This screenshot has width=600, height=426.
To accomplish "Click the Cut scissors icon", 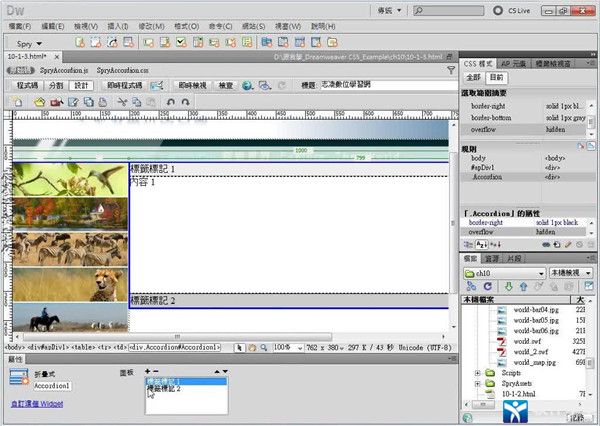I will pyautogui.click(x=122, y=102).
